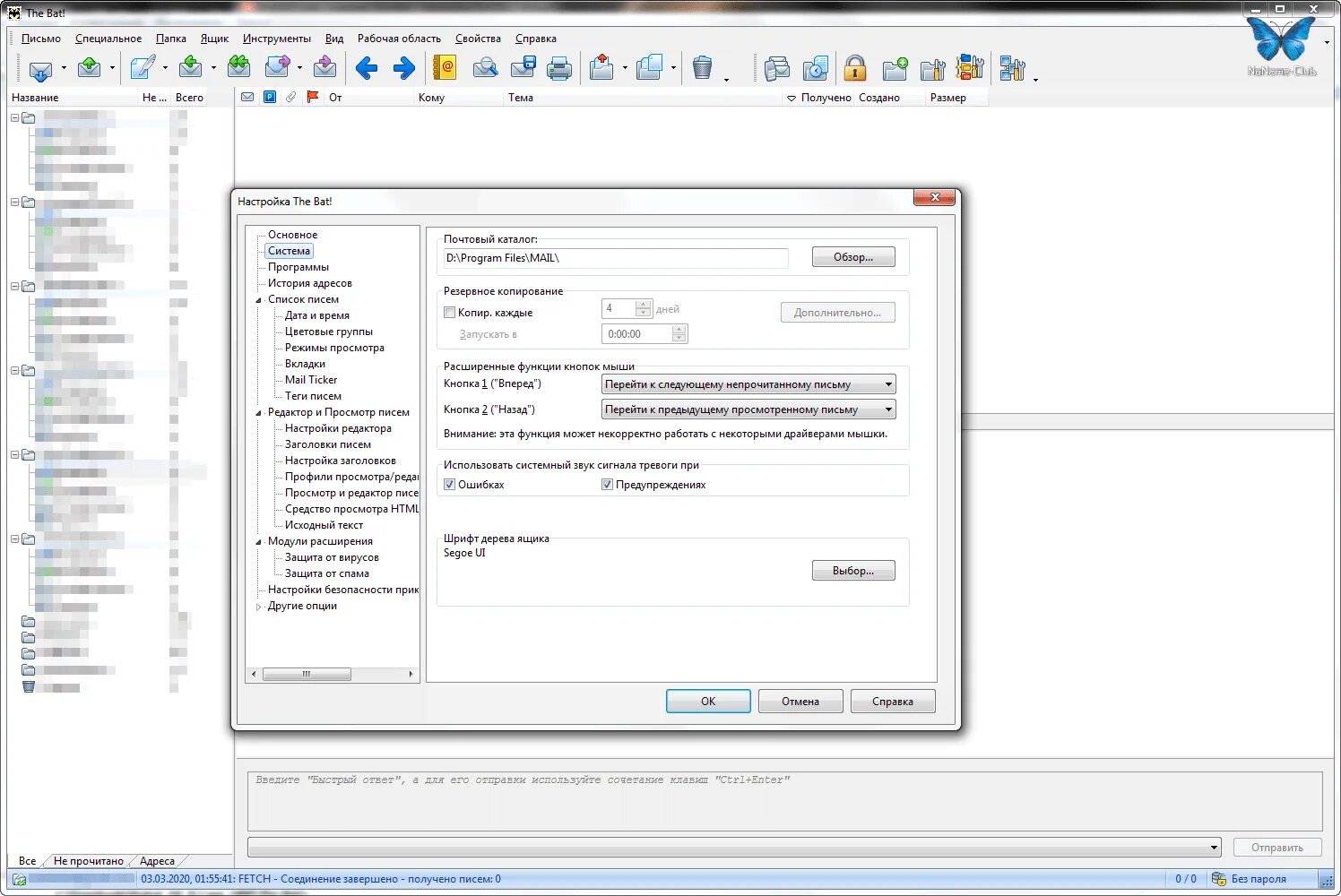The image size is (1341, 896).
Task: Go to next message with blue right arrow
Action: point(404,68)
